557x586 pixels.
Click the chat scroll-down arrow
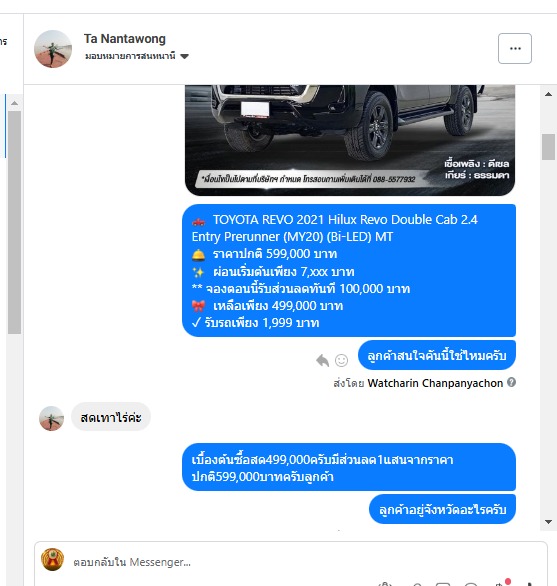[x=548, y=522]
